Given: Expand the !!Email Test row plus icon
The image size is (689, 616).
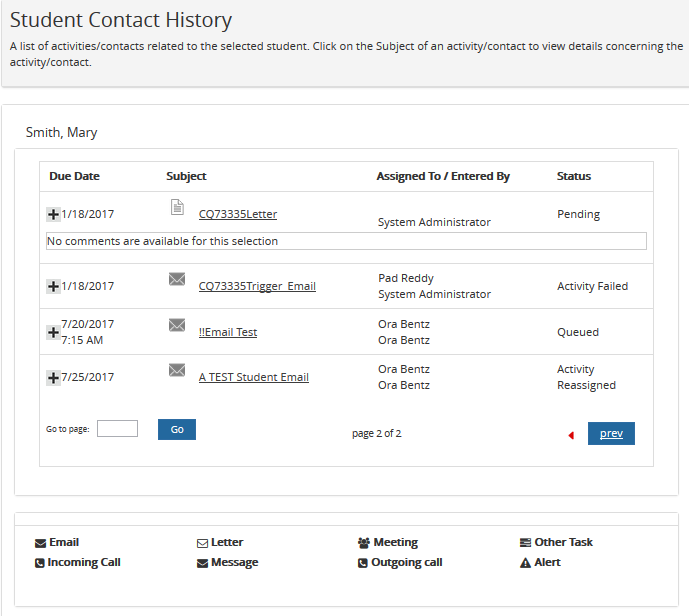Looking at the screenshot, I should click(x=53, y=332).
